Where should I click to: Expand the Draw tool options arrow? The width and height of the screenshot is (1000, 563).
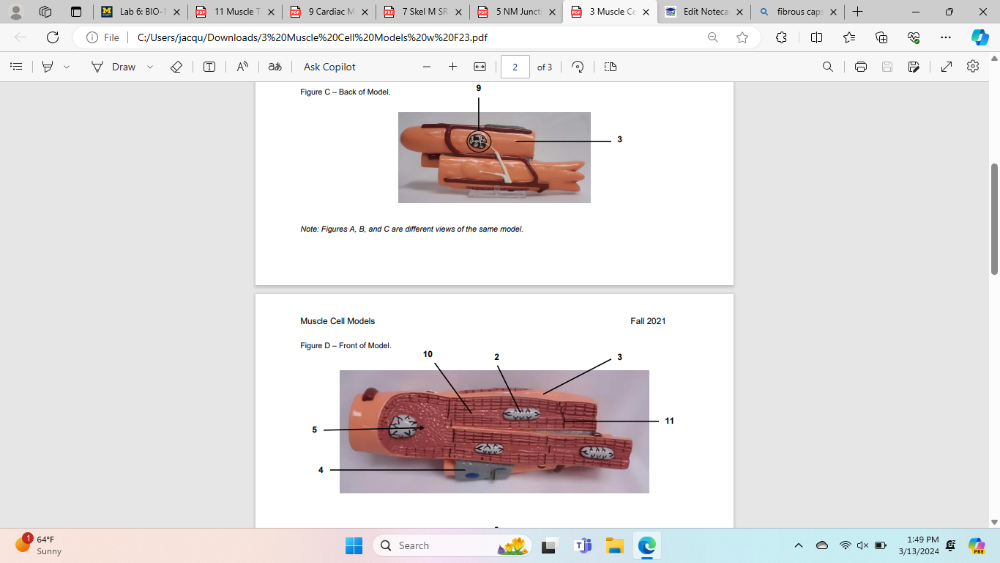150,67
